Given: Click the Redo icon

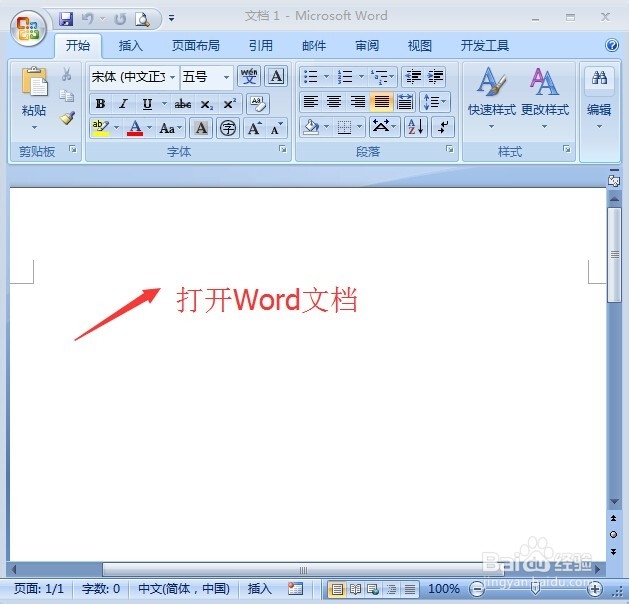Looking at the screenshot, I should (120, 18).
